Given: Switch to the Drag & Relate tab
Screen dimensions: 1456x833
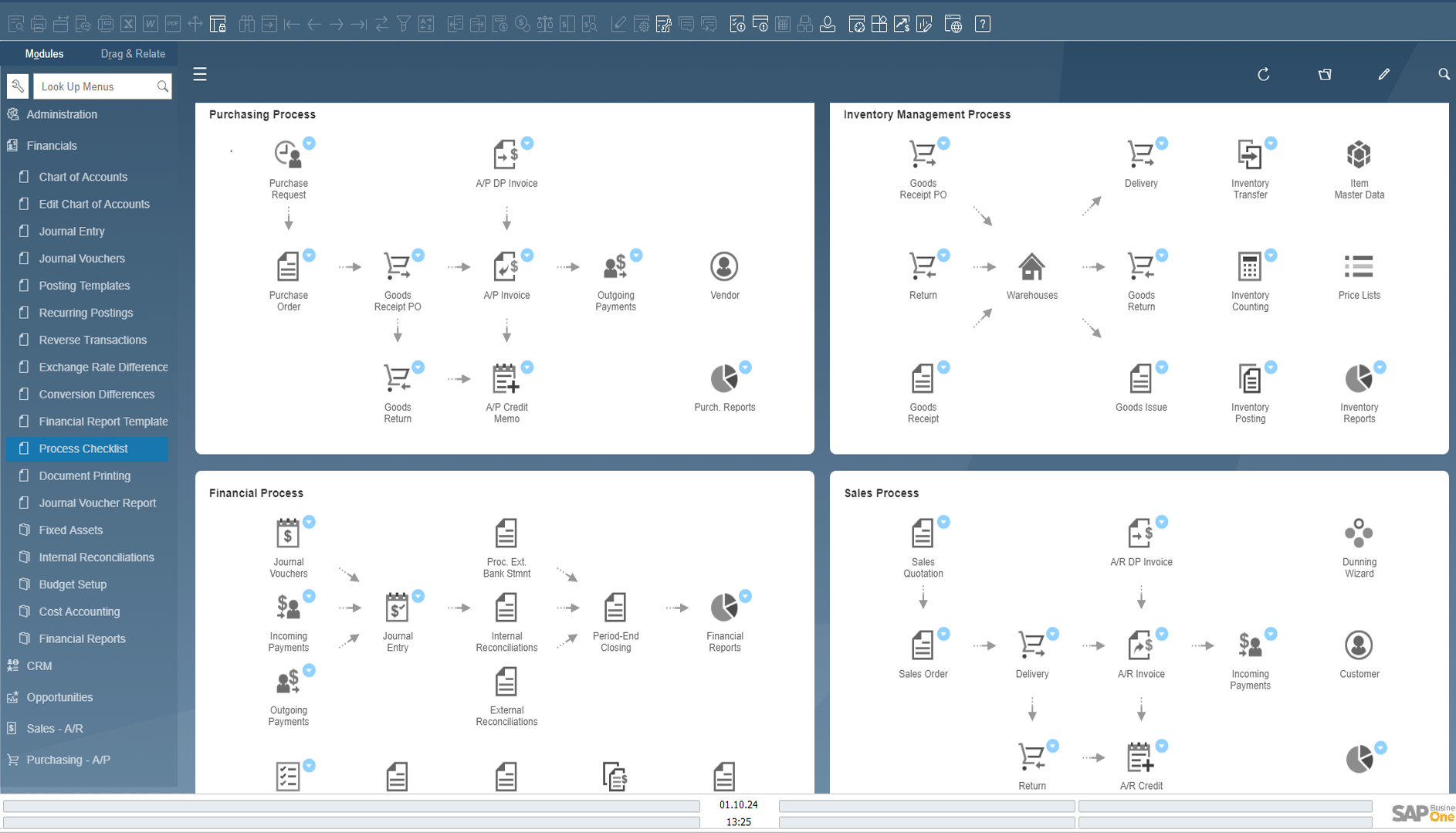Looking at the screenshot, I should tap(133, 54).
